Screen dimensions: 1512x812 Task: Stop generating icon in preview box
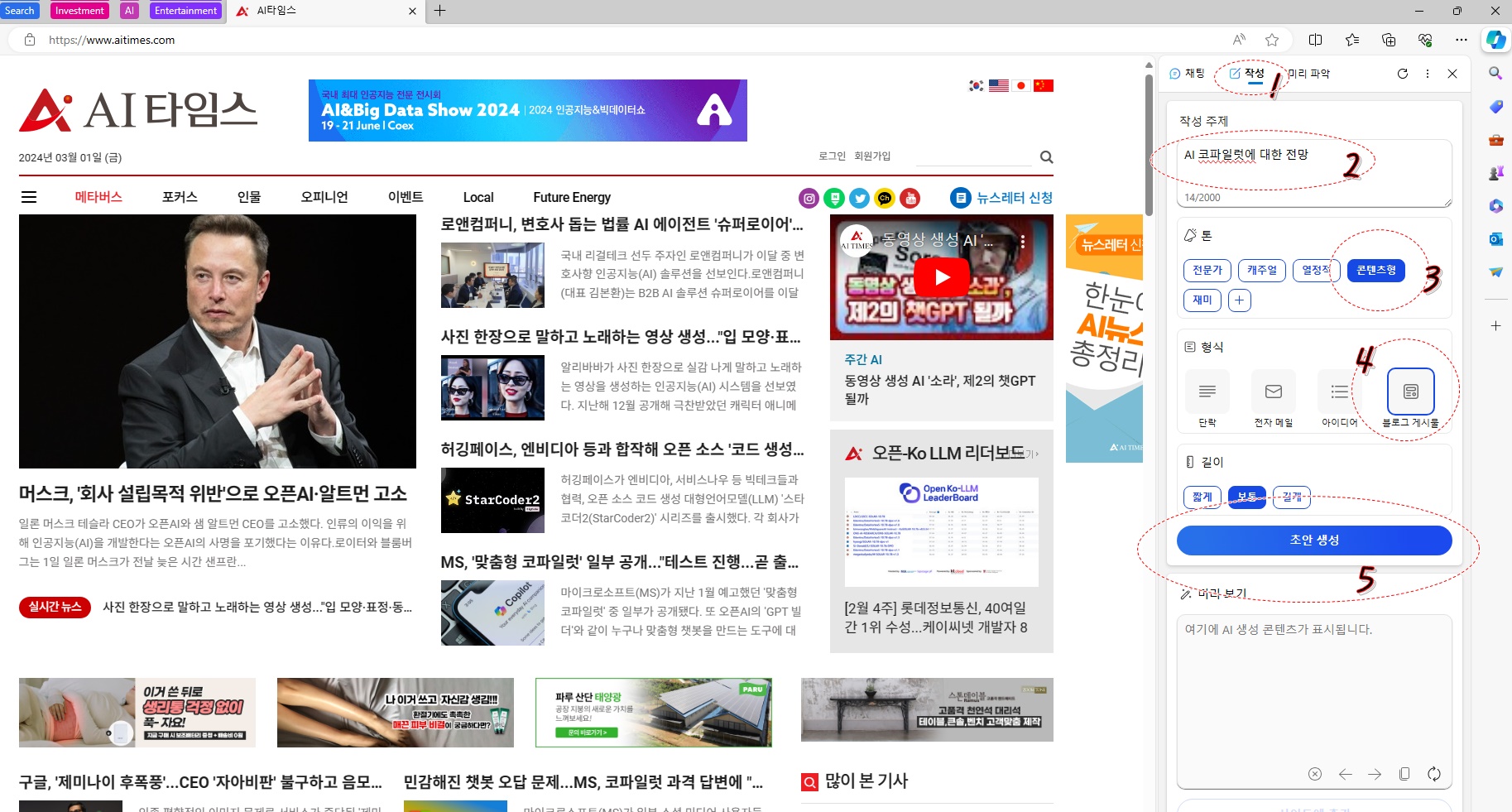(1315, 774)
